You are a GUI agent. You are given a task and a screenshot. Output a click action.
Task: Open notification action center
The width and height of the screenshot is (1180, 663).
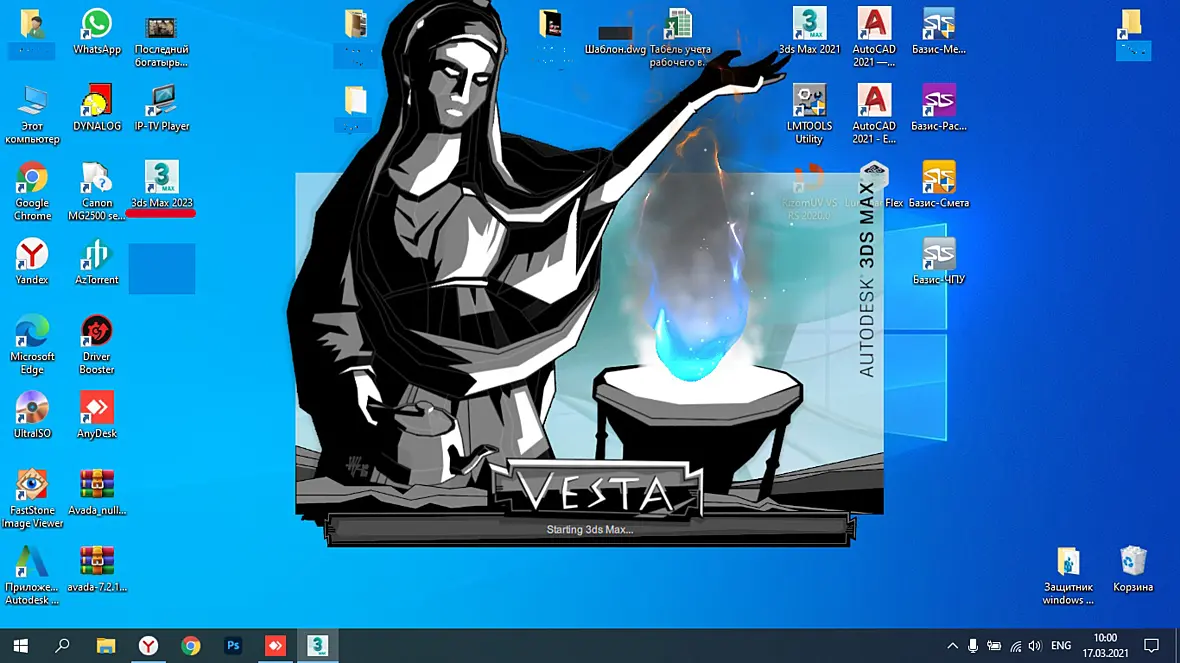click(1151, 646)
